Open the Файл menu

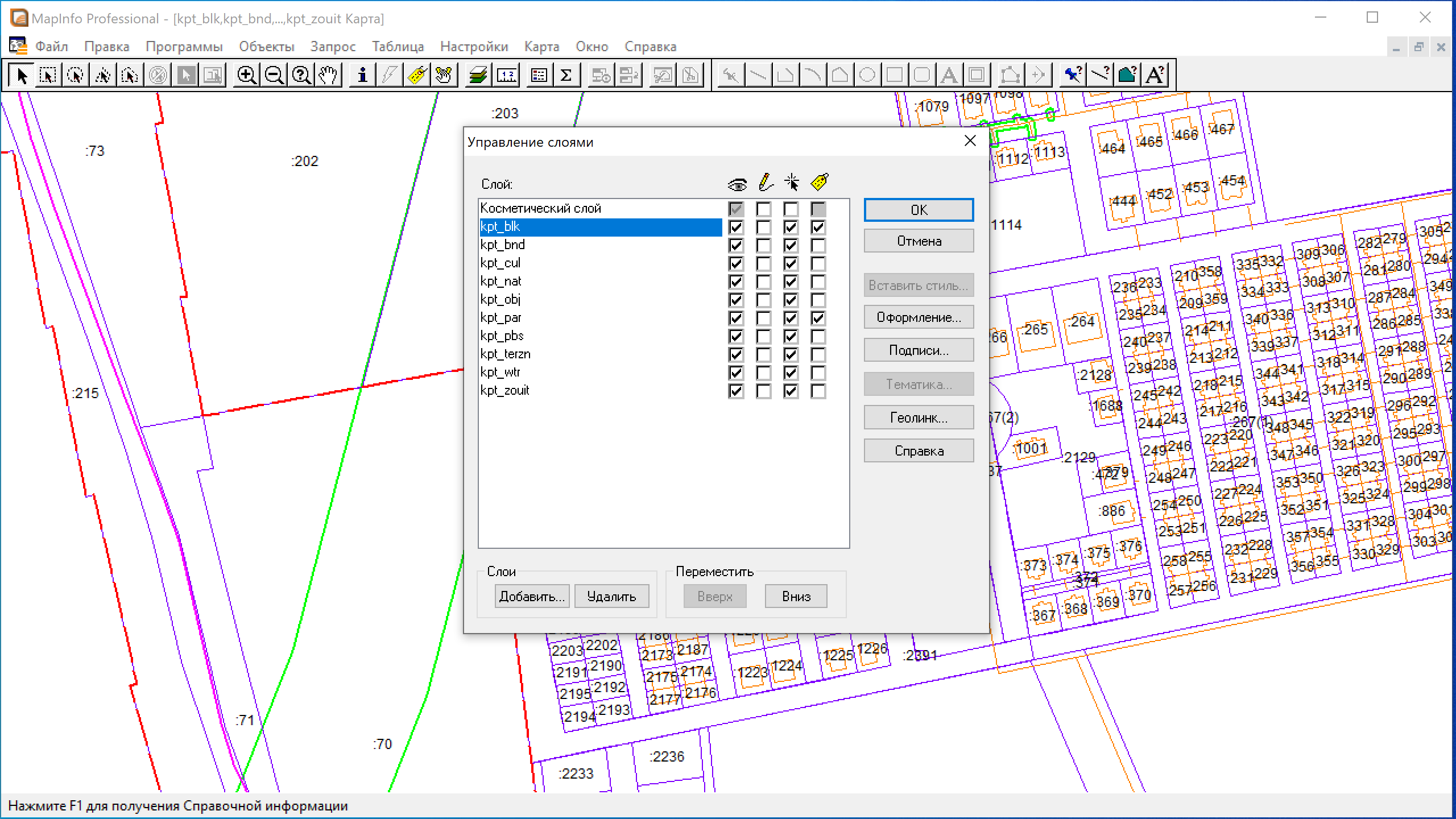pyautogui.click(x=52, y=47)
